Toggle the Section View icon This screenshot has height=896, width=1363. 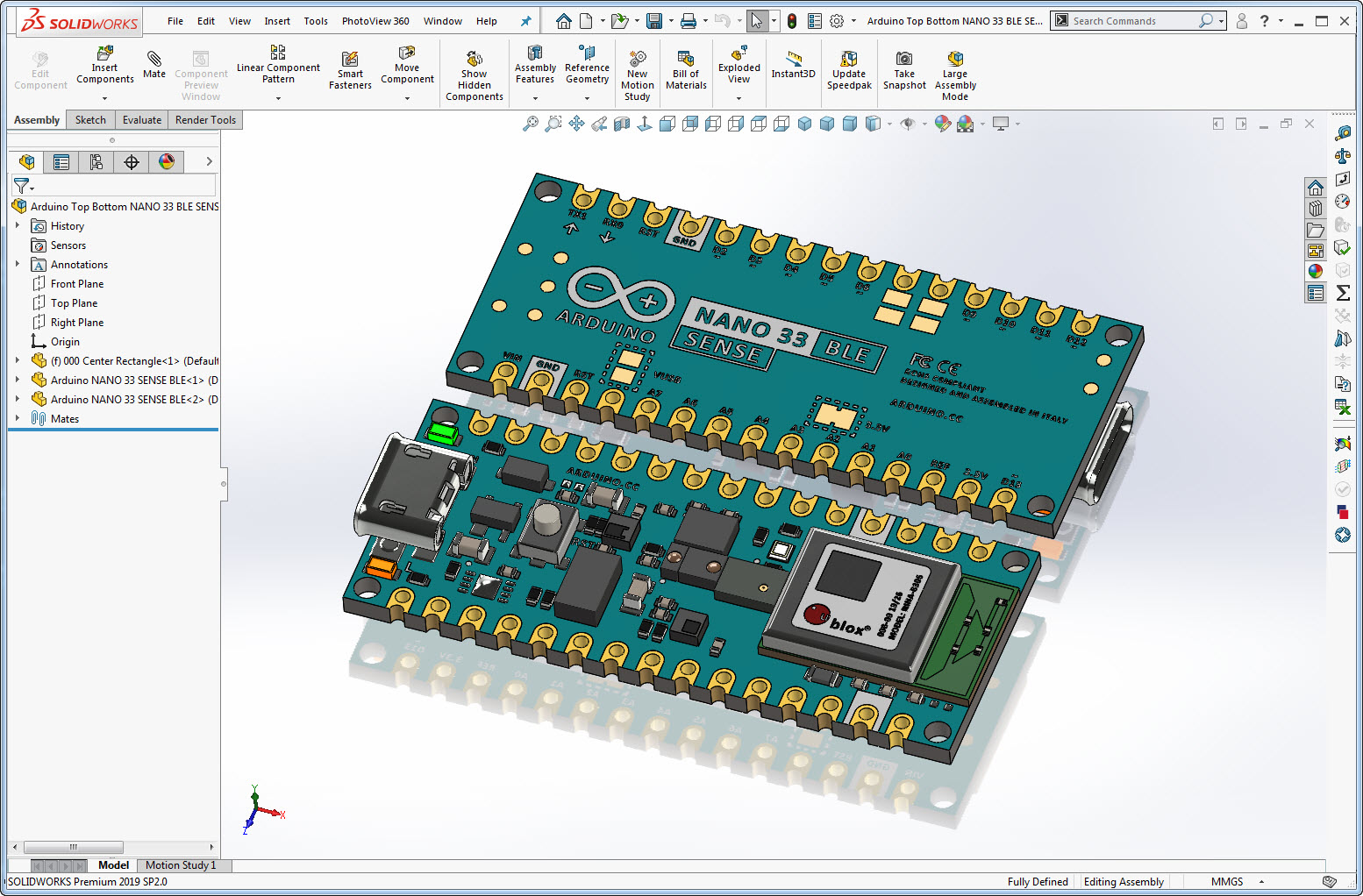click(622, 124)
